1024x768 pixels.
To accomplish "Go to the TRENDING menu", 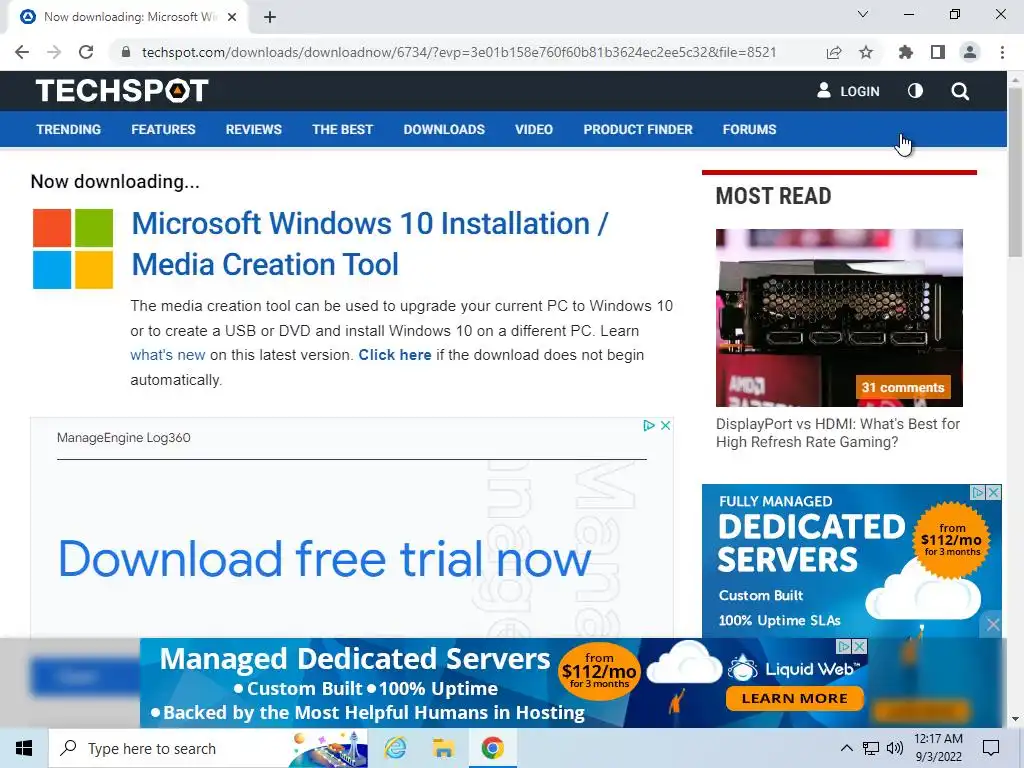I will coord(69,129).
